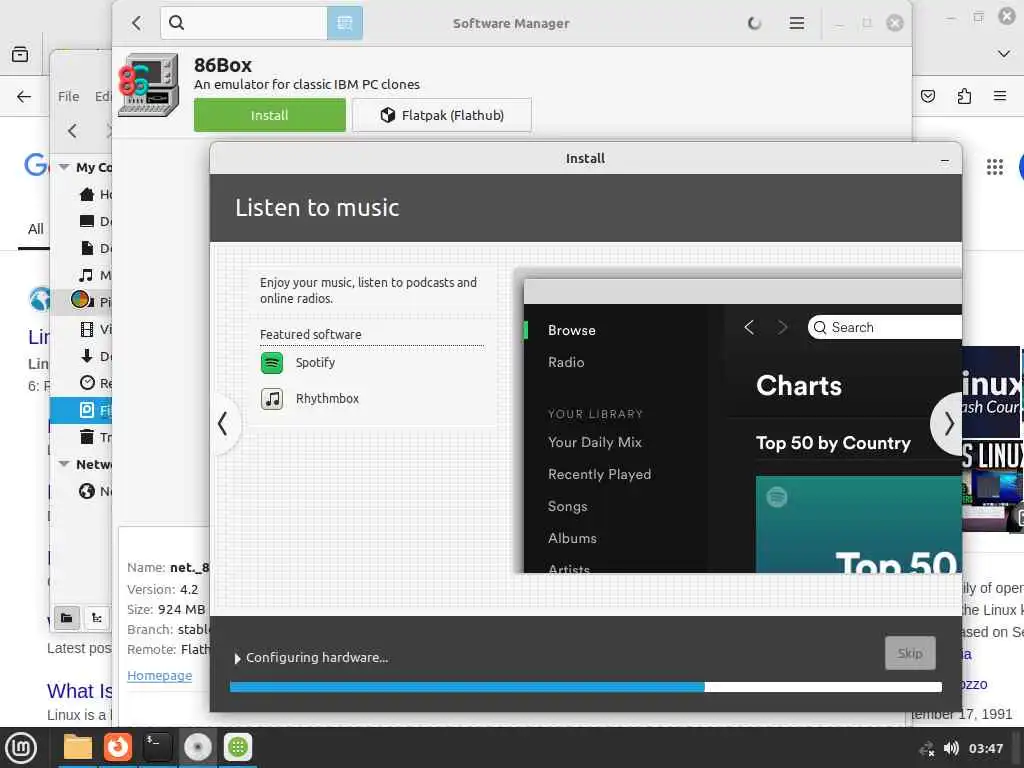
Task: Open Firefox recent browsing icon at top-left
Action: pyautogui.click(x=20, y=54)
